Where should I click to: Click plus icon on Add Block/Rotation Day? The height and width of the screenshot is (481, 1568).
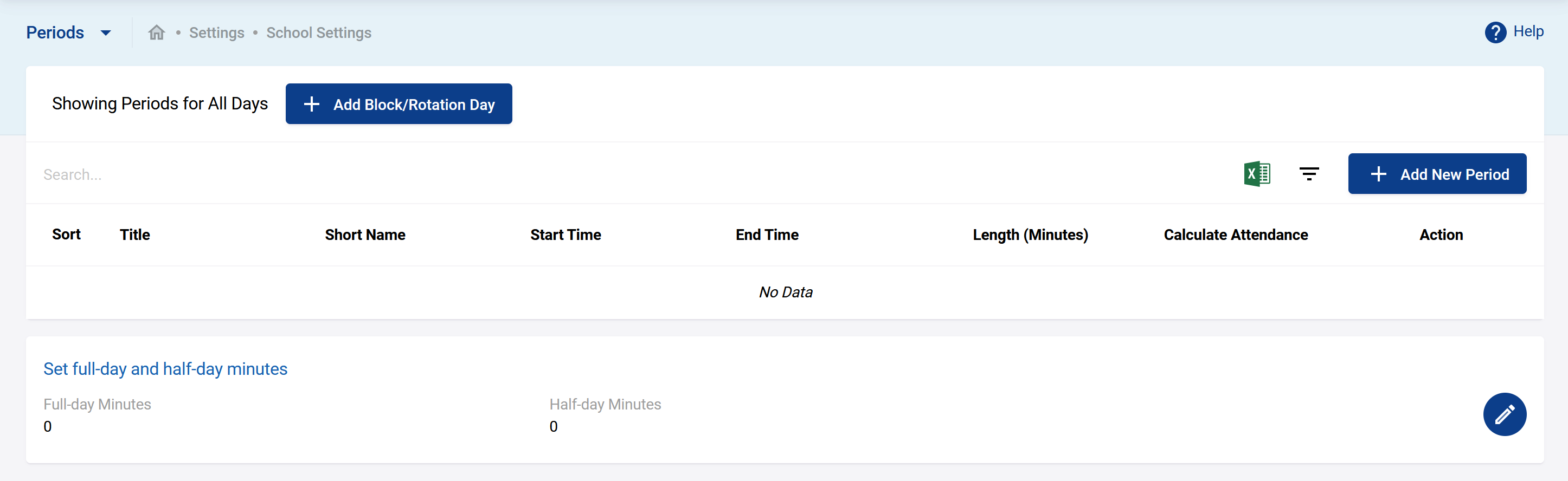click(312, 105)
